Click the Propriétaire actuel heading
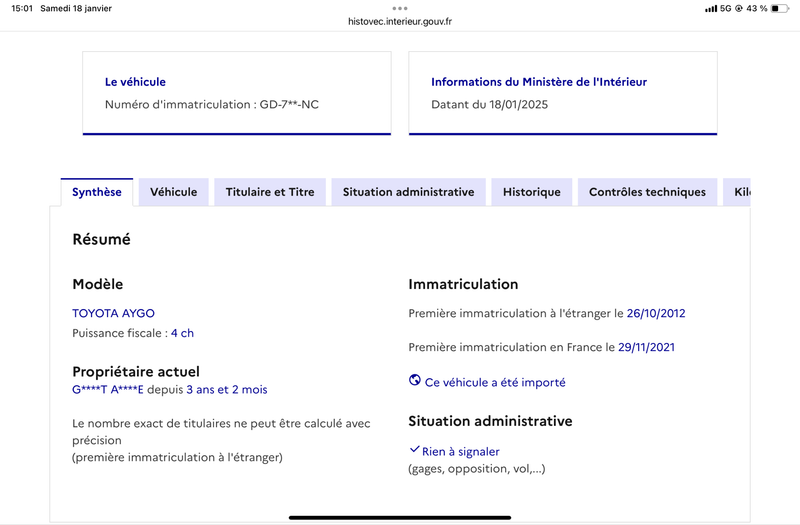Viewport: 800px width, 525px height. click(x=136, y=371)
